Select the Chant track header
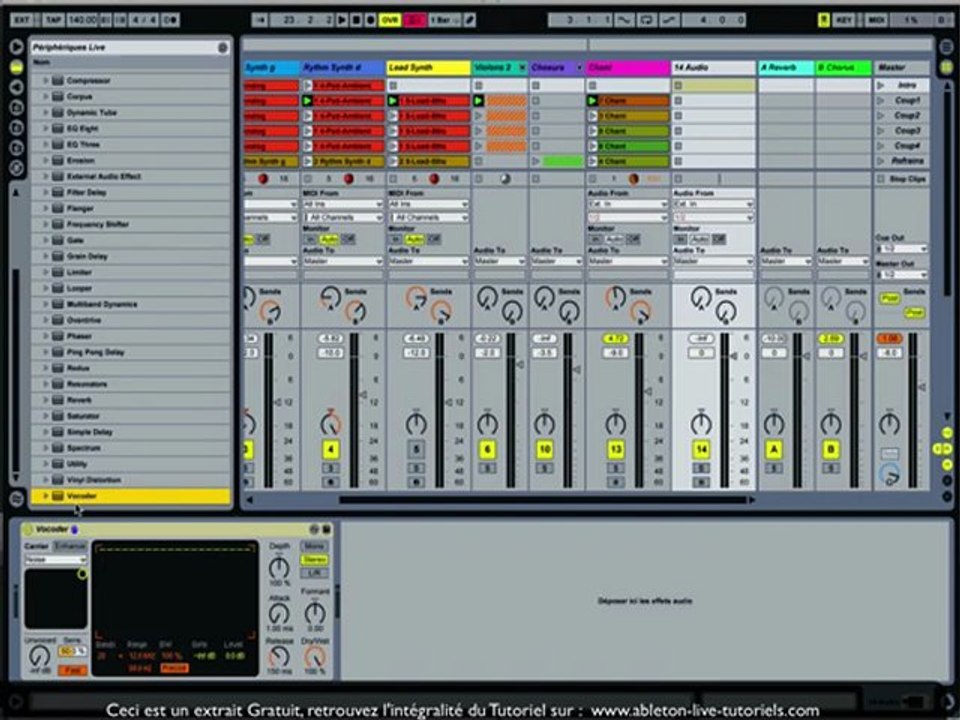This screenshot has height=720, width=960. (628, 67)
